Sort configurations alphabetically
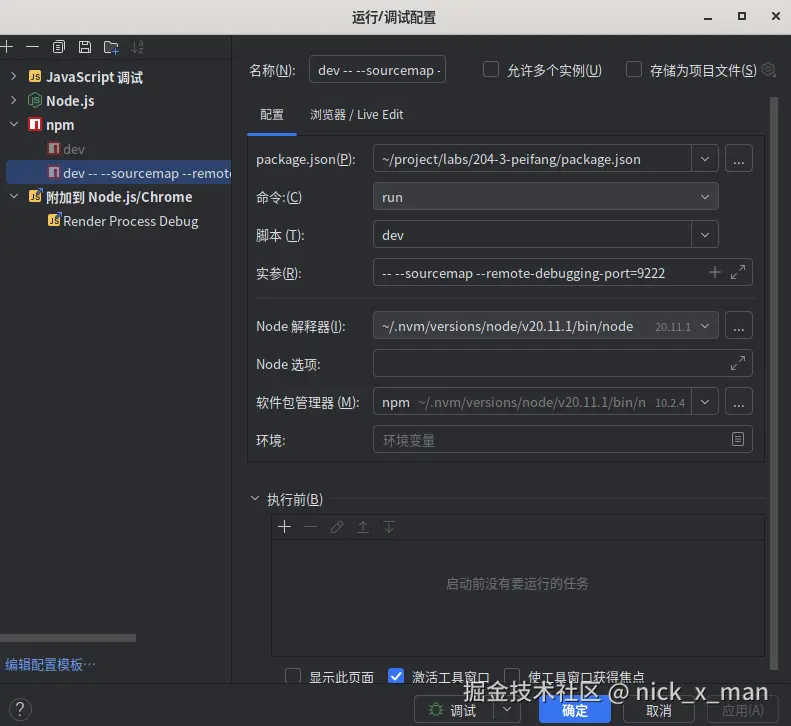 pyautogui.click(x=137, y=47)
